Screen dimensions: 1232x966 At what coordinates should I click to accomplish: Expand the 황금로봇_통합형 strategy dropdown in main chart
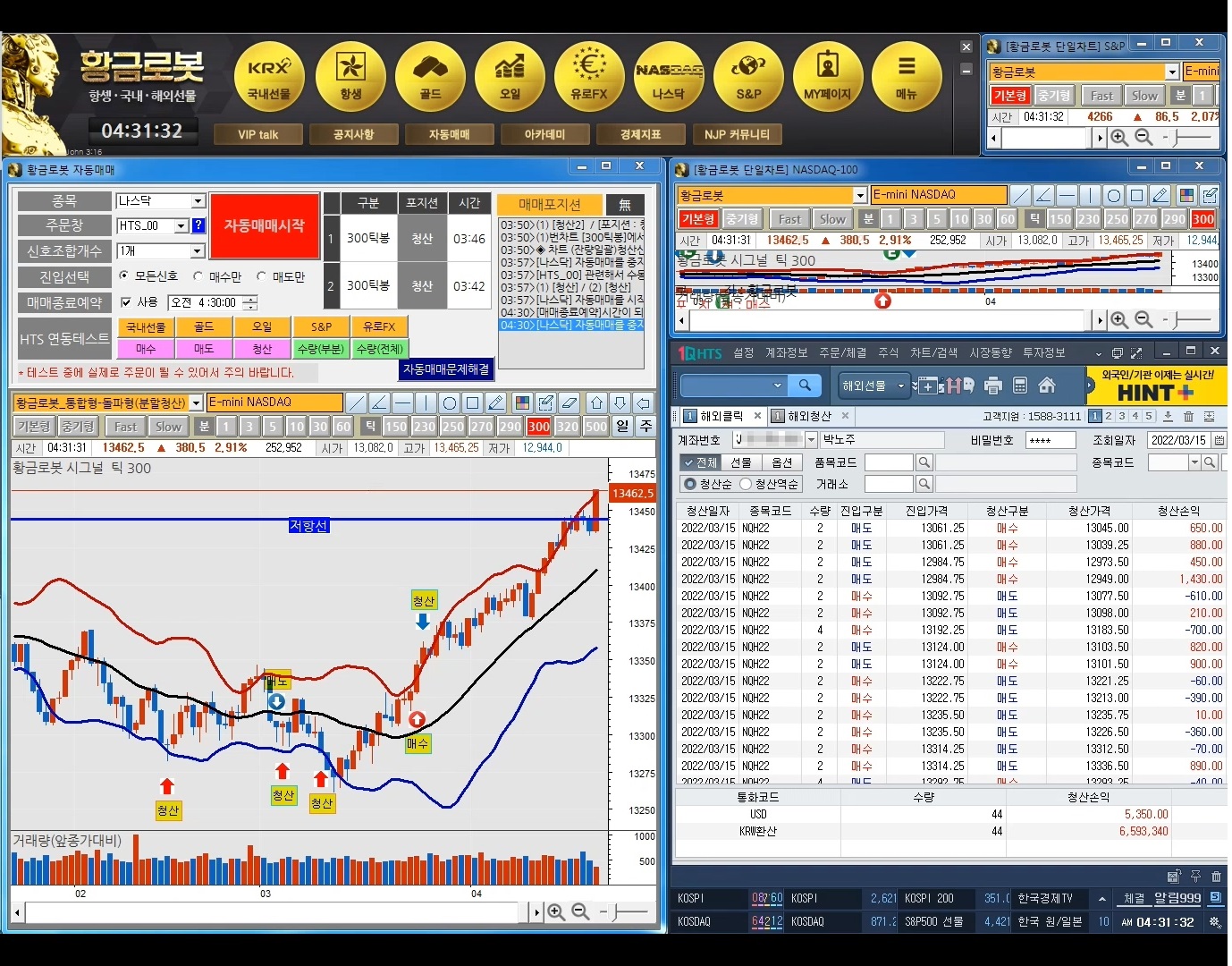196,402
